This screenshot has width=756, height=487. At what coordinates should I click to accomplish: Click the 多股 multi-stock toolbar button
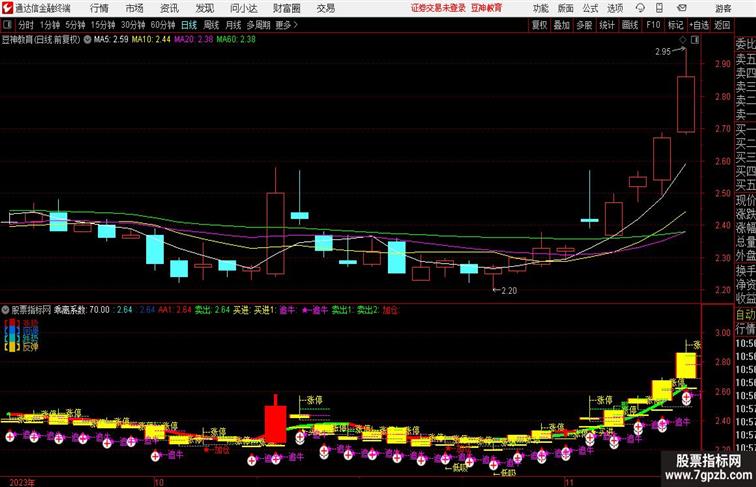tap(584, 25)
